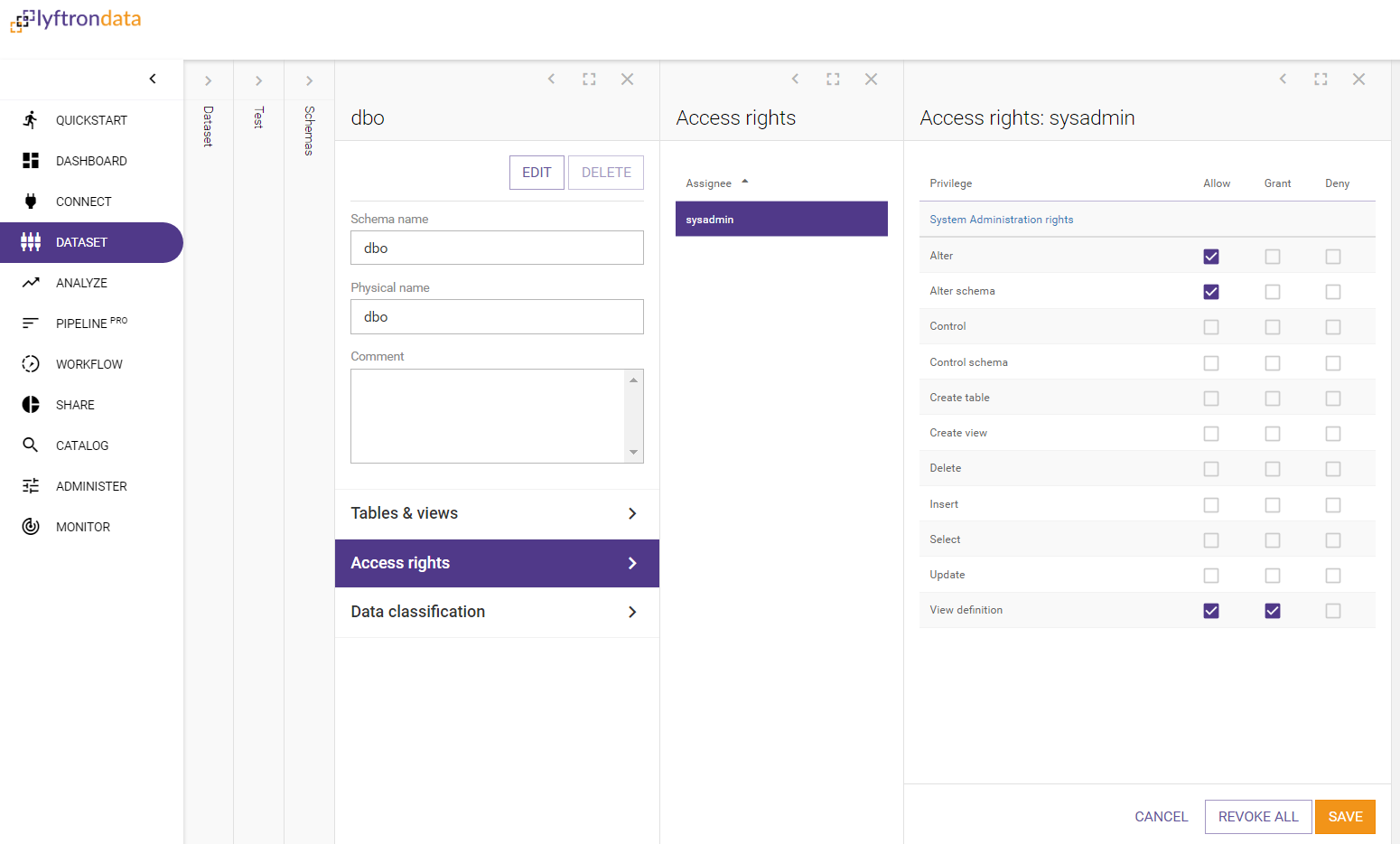This screenshot has height=844, width=1400.
Task: Open Access rights section
Action: click(497, 563)
